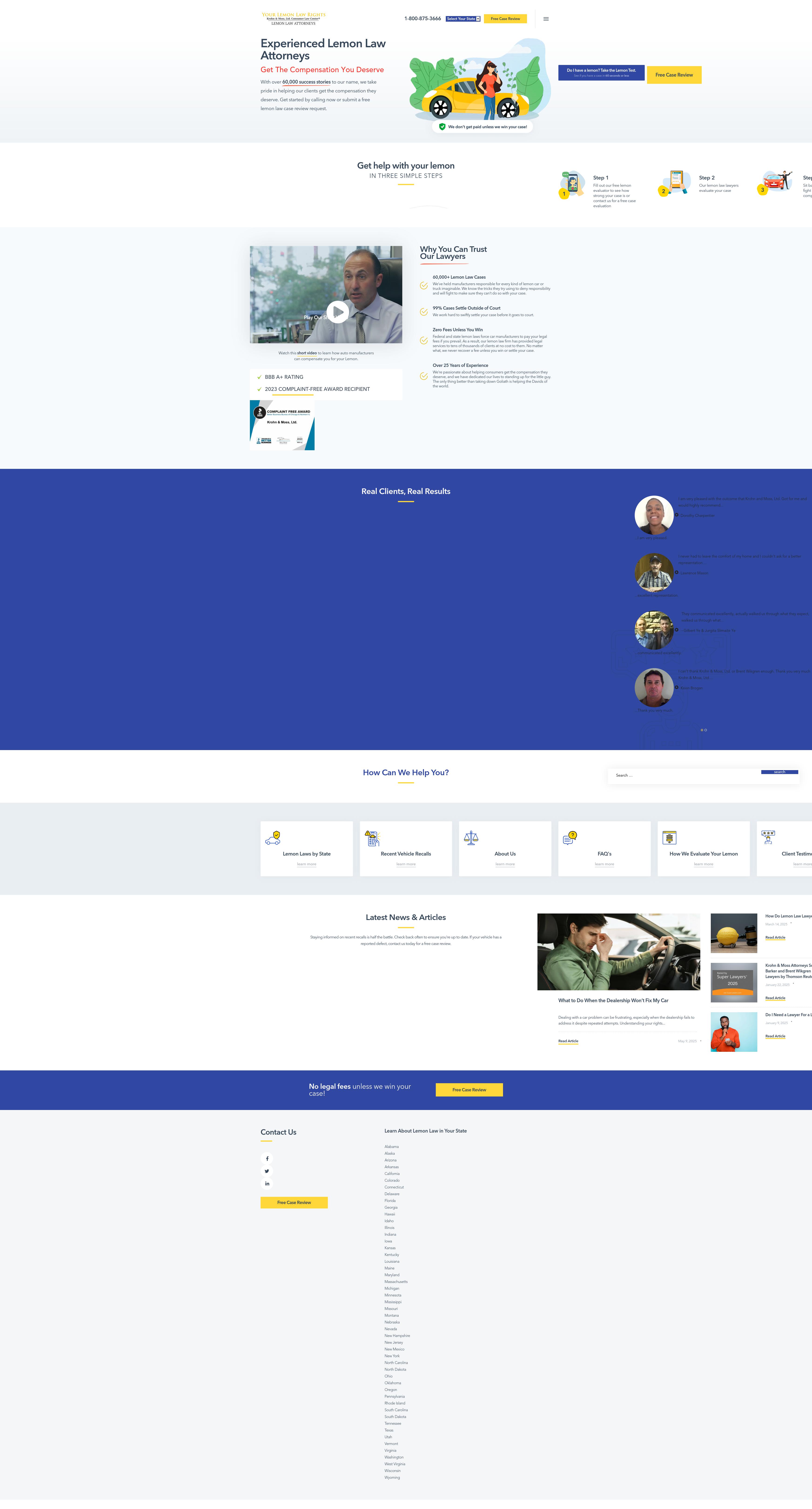Open the California state link

(x=392, y=1174)
